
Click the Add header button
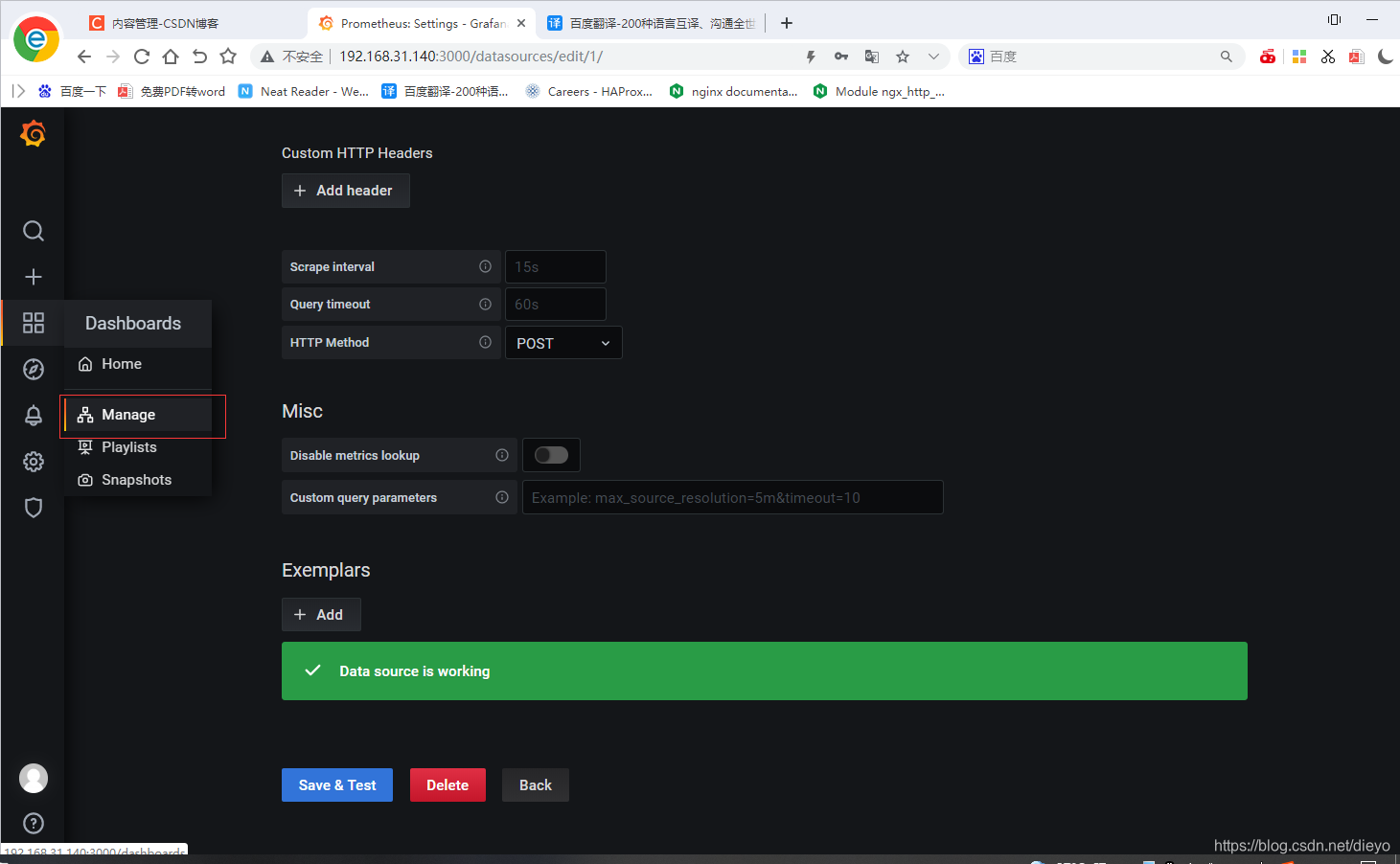point(346,191)
